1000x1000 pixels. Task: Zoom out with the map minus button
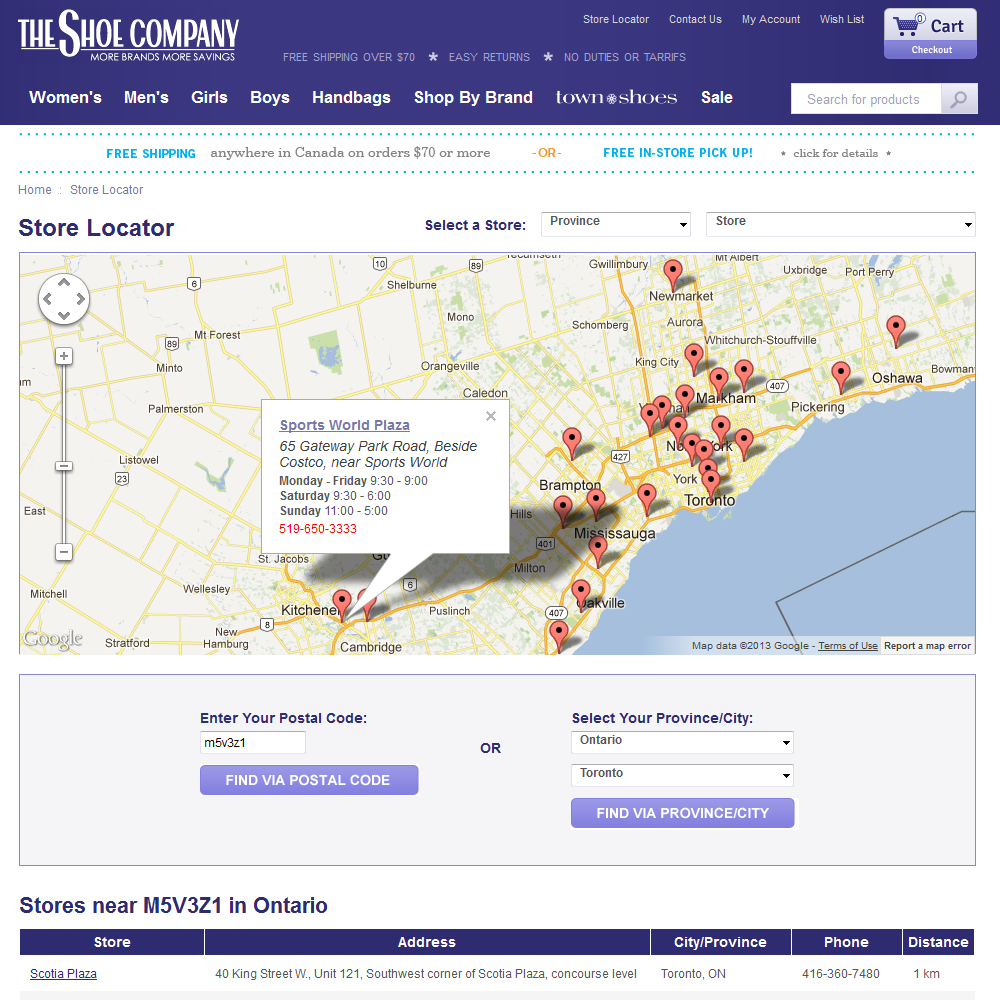tap(64, 552)
